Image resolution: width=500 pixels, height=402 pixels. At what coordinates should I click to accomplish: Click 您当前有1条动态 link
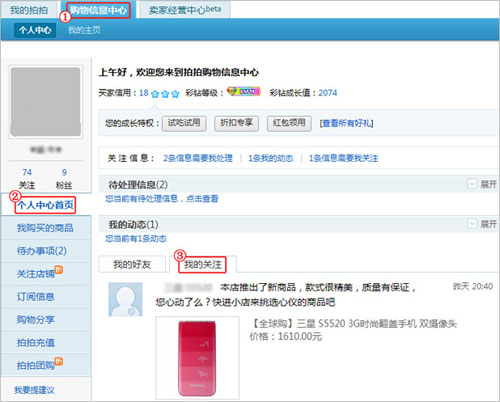pyautogui.click(x=136, y=239)
